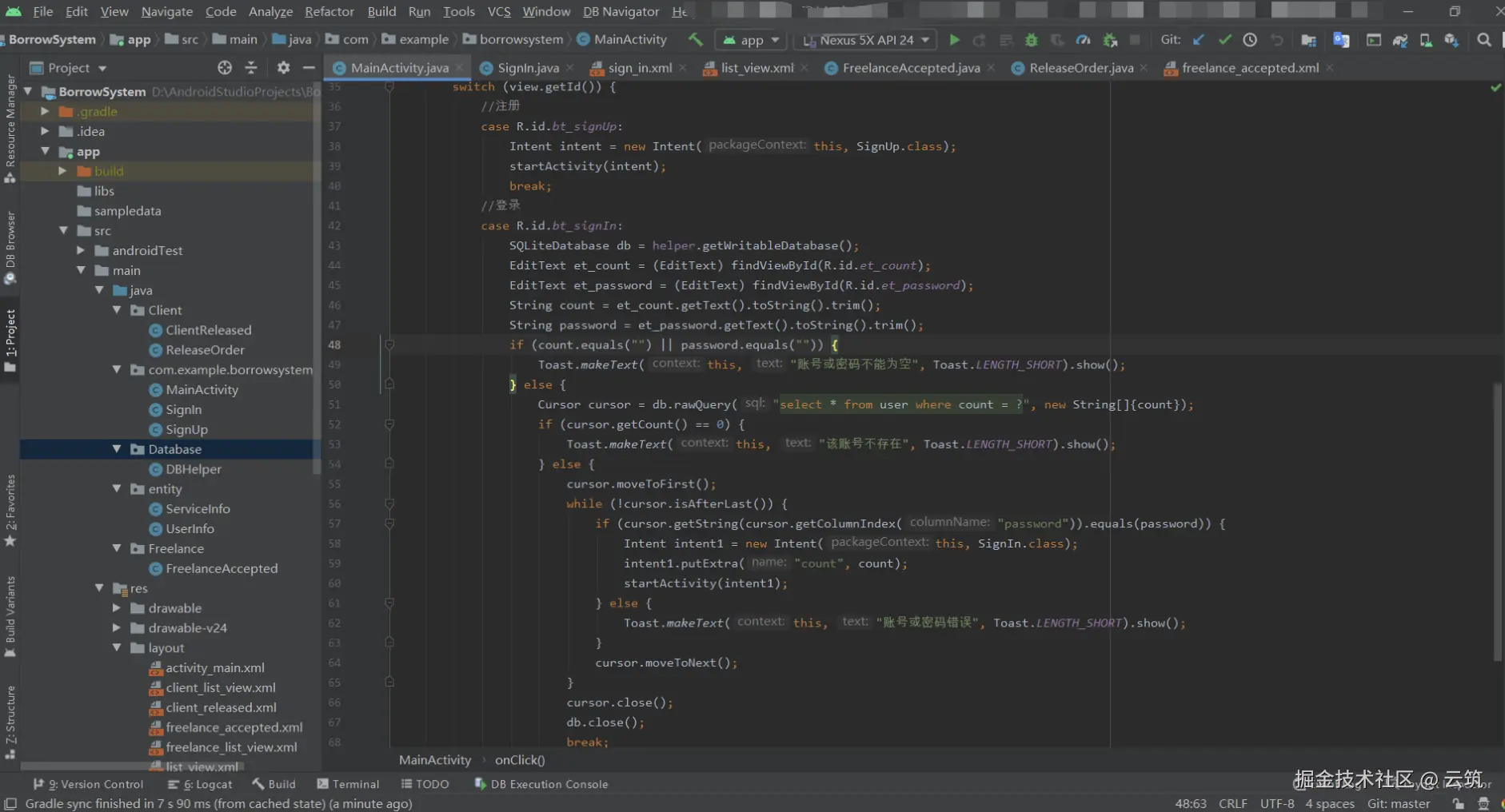
Task: Click the Make Project hammer icon
Action: 695,40
